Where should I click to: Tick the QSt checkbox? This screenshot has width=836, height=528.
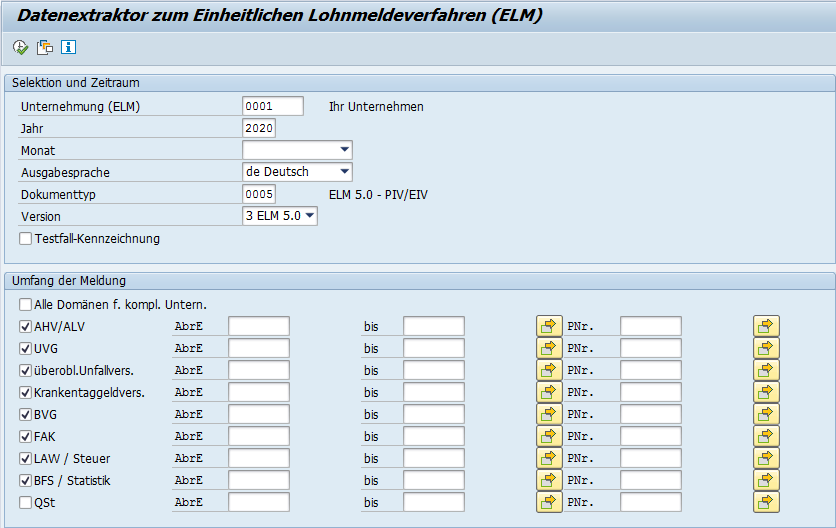click(x=26, y=502)
